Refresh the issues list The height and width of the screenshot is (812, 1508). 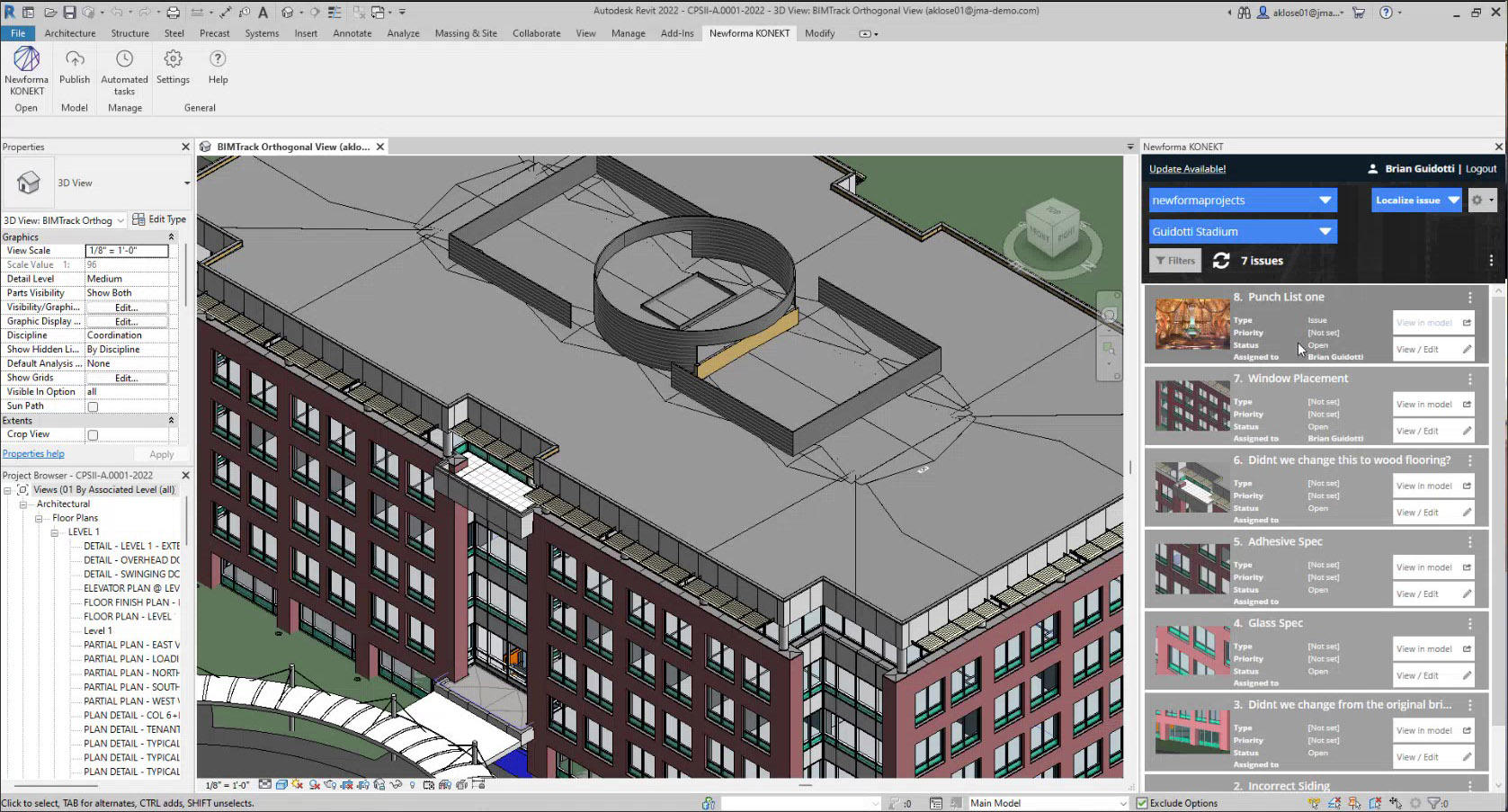pyautogui.click(x=1221, y=261)
